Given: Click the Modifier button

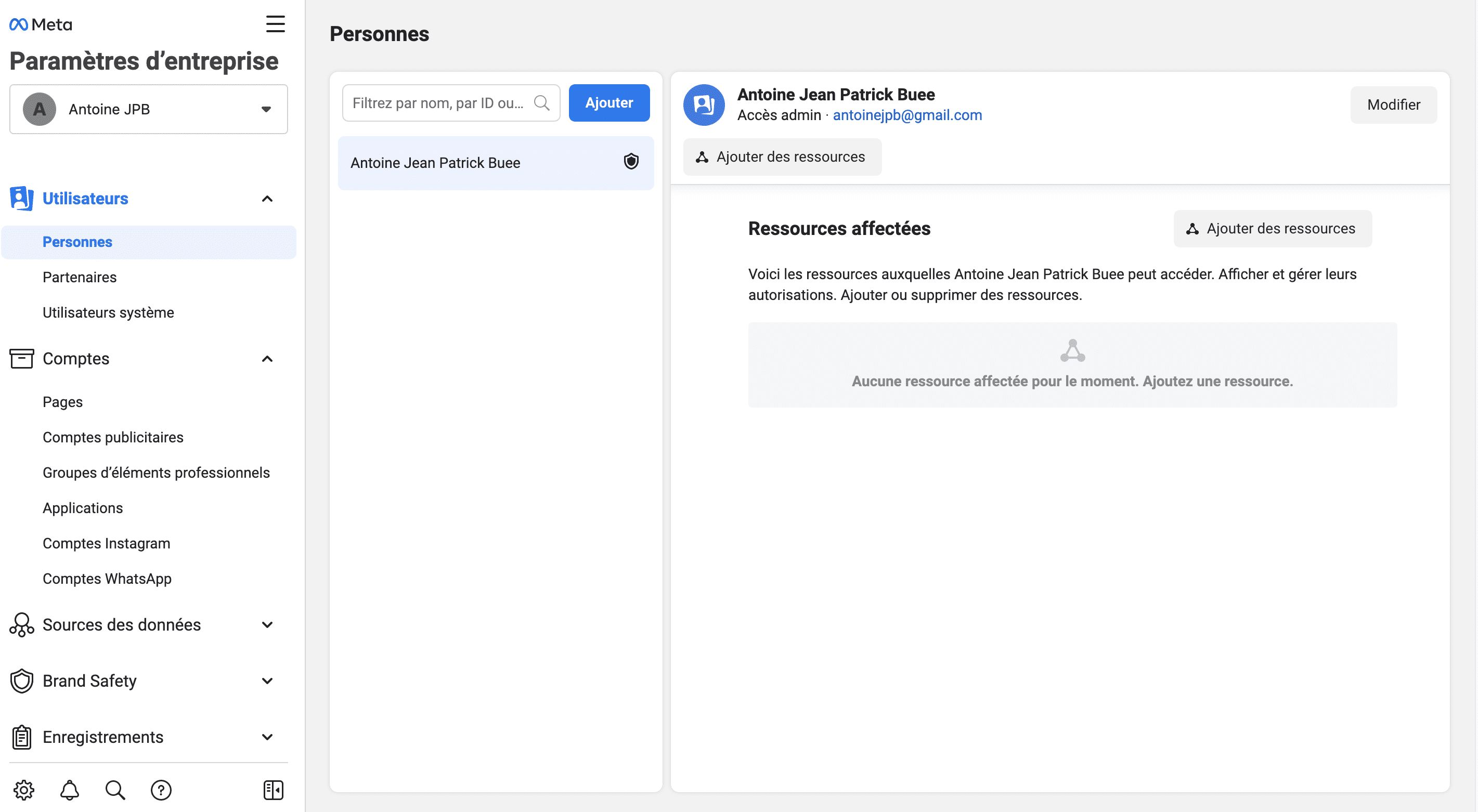Looking at the screenshot, I should pyautogui.click(x=1394, y=104).
